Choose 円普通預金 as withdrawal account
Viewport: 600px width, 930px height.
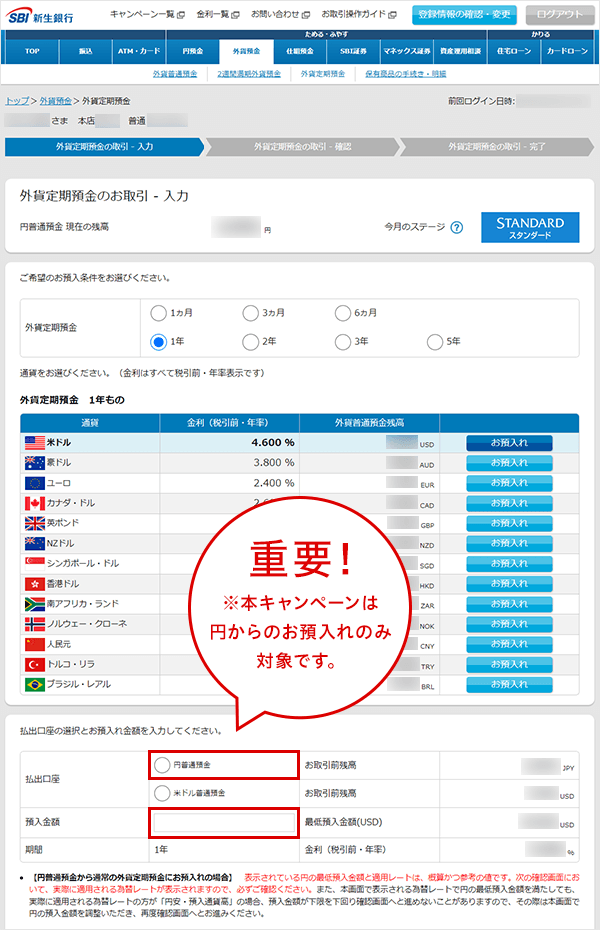pos(162,765)
